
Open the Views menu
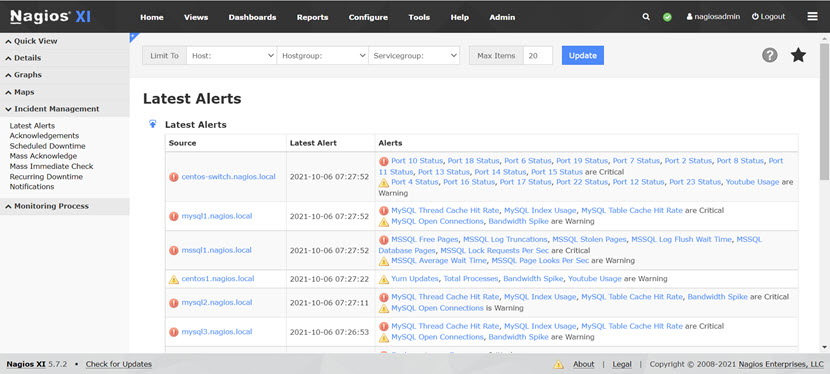196,17
